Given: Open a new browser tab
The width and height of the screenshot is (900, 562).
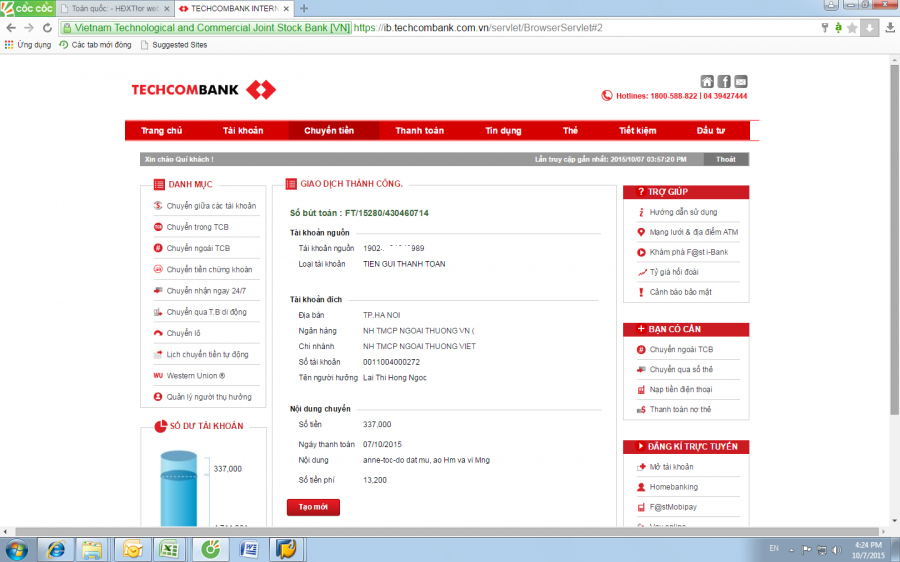Looking at the screenshot, I should tap(304, 8).
